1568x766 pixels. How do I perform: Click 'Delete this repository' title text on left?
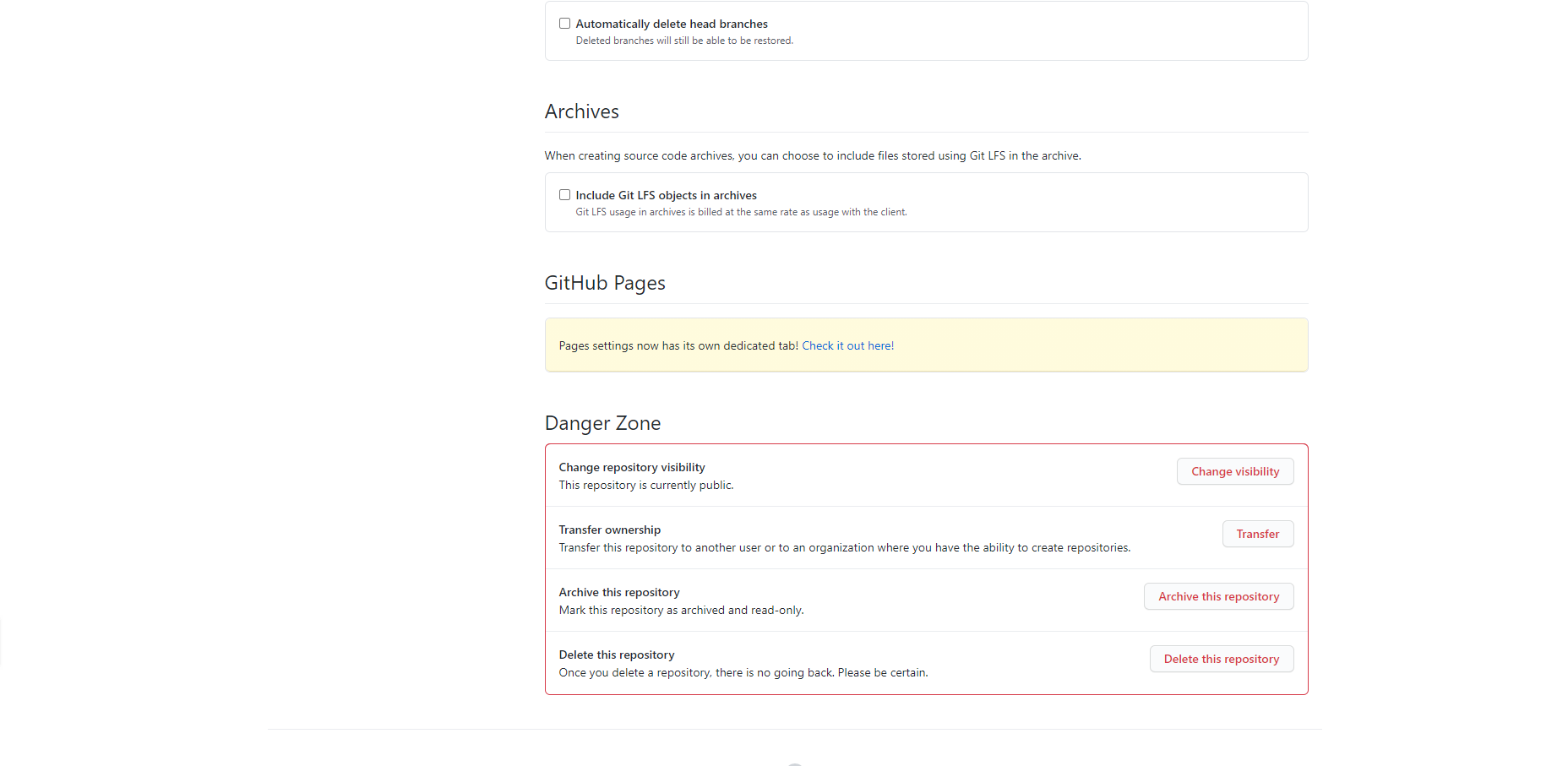(617, 655)
